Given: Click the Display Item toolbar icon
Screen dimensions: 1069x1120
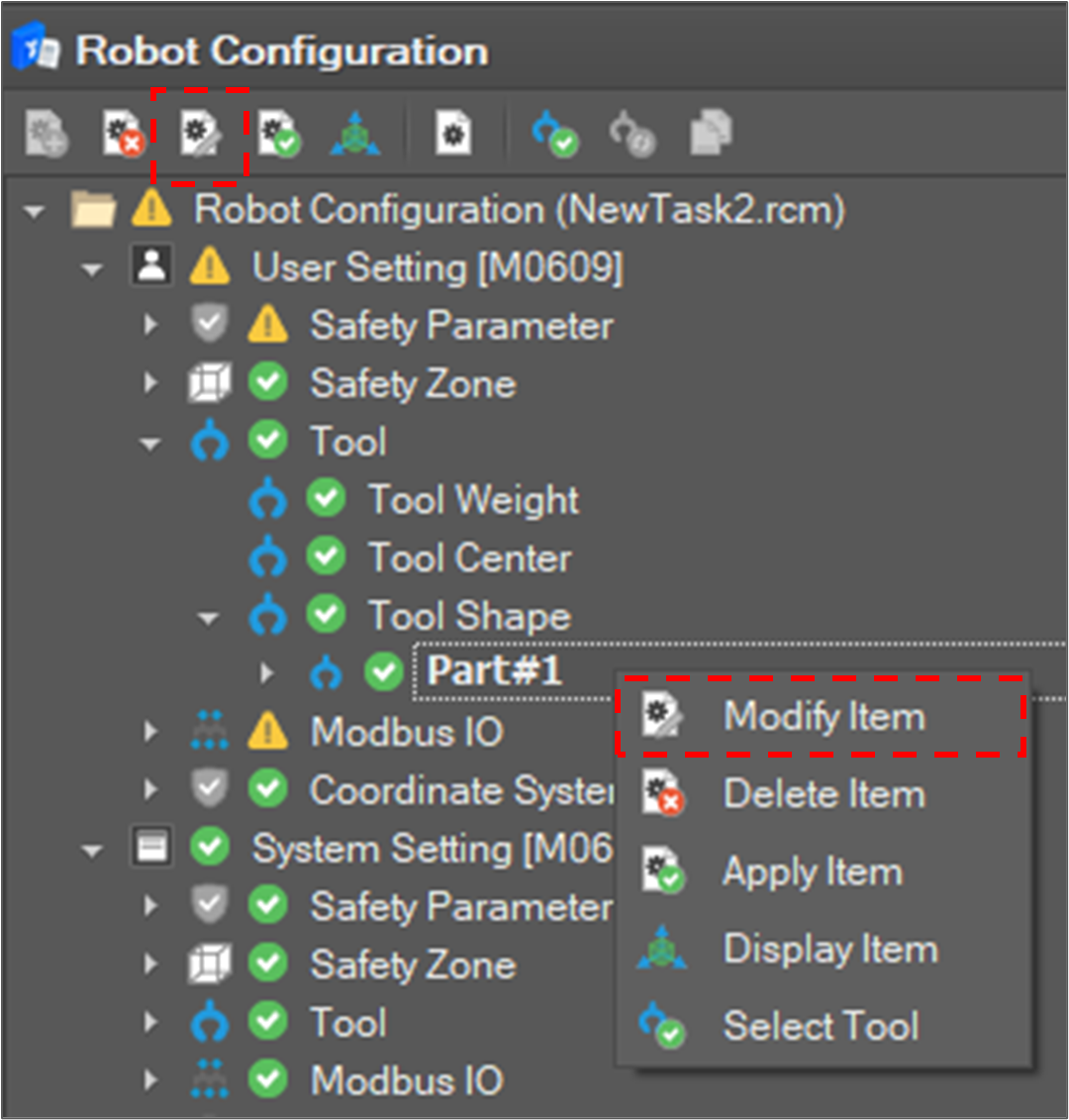Looking at the screenshot, I should (354, 135).
